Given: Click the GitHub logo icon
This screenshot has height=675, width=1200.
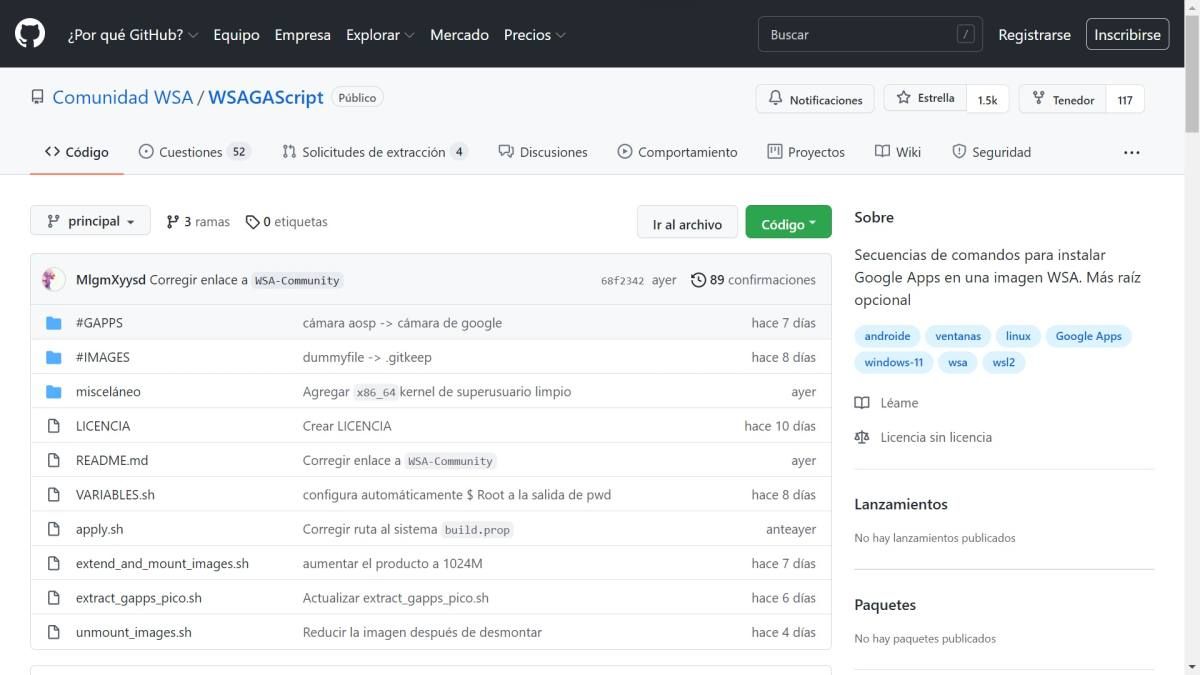Looking at the screenshot, I should point(30,34).
